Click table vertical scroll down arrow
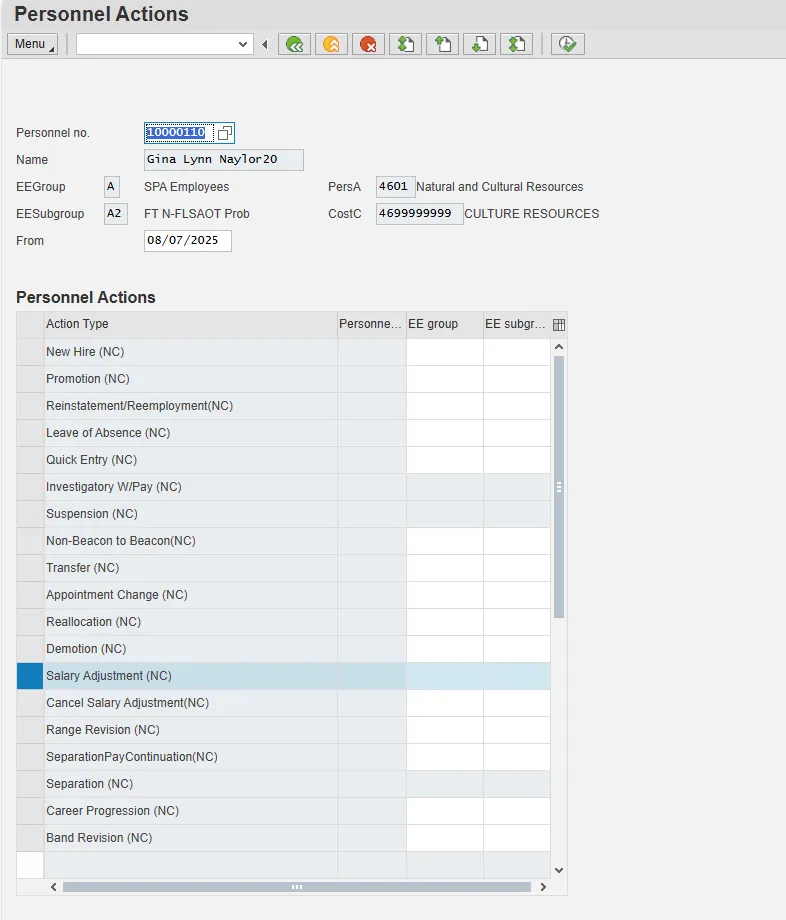 (x=559, y=870)
